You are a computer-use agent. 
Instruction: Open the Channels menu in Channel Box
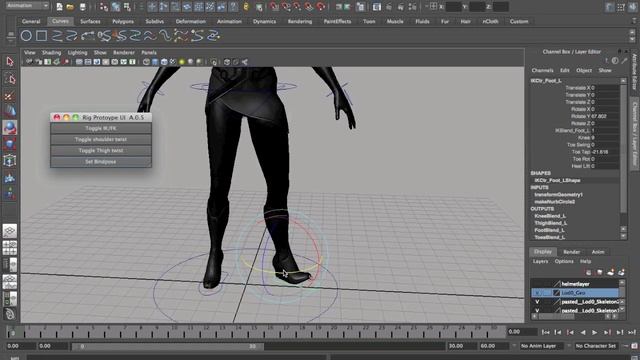(x=542, y=70)
